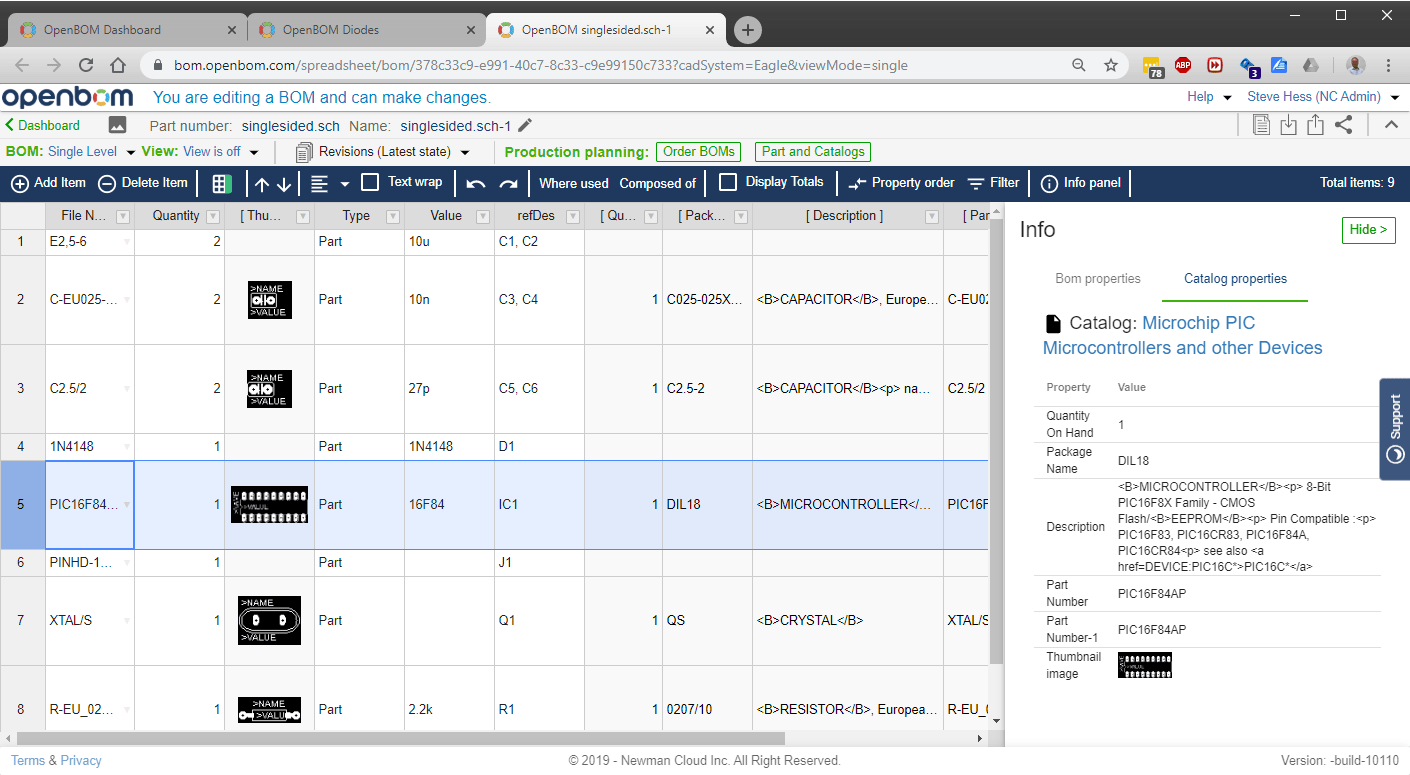This screenshot has height=775, width=1410.
Task: Bookmark page with star icon
Action: tap(1111, 65)
